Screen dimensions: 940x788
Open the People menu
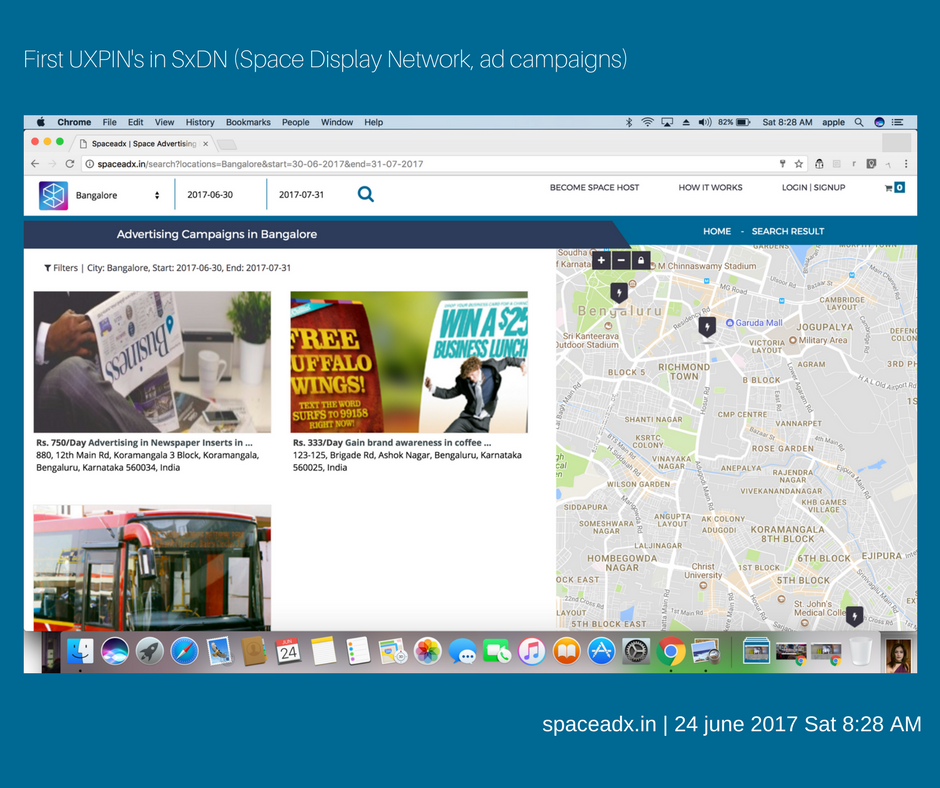tap(296, 122)
